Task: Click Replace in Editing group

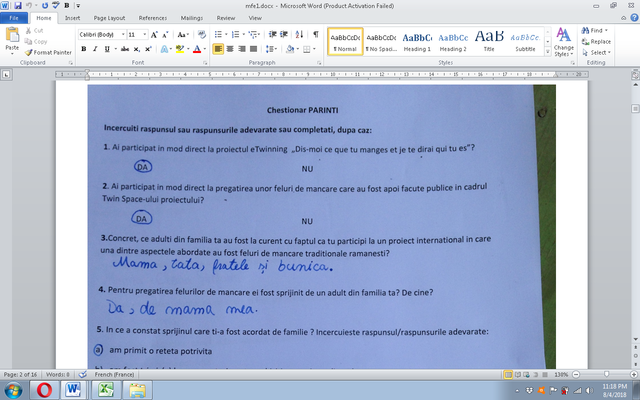Action: 596,41
